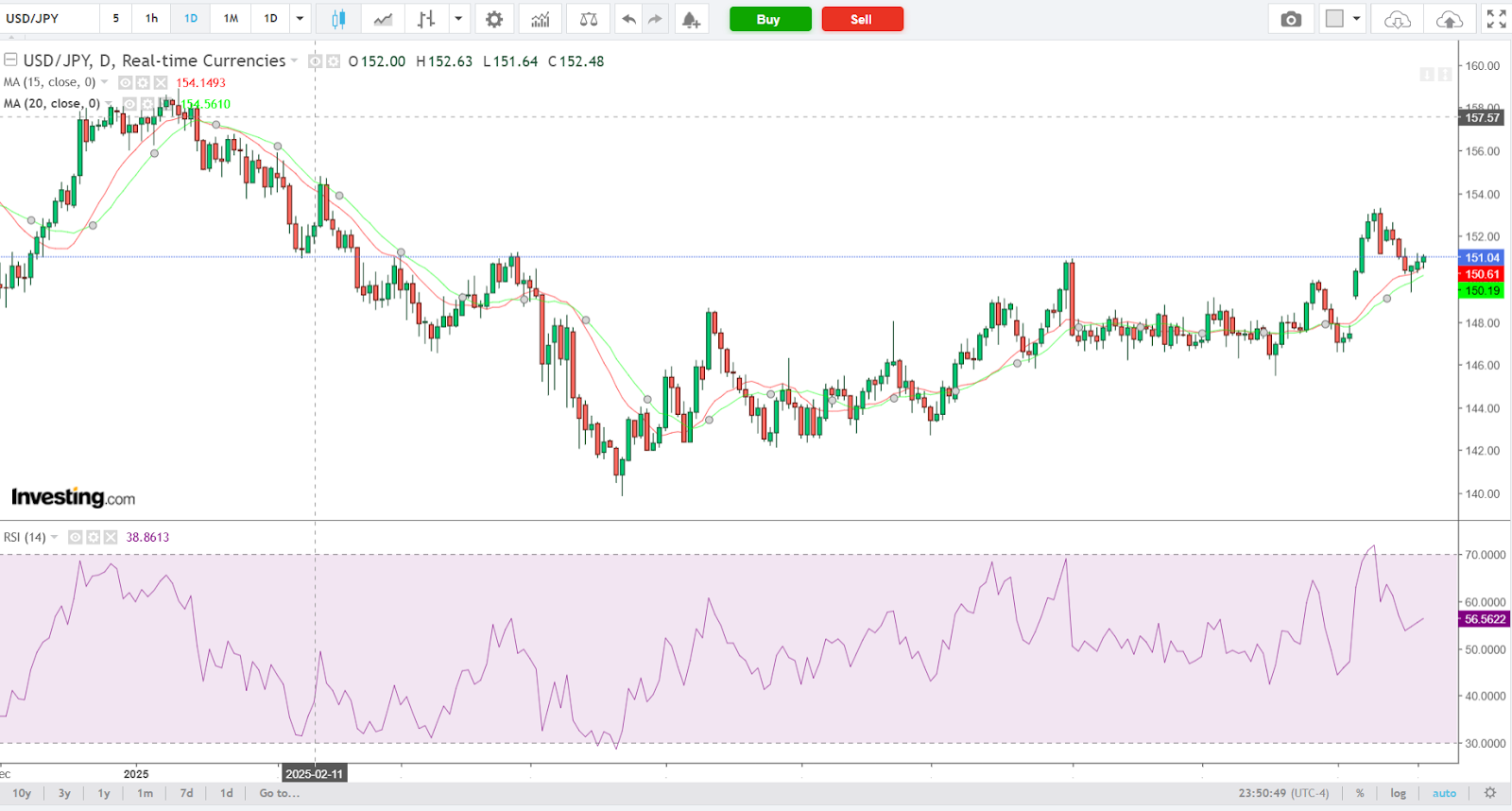
Task: Save the chart layout to cloud
Action: point(1449,19)
